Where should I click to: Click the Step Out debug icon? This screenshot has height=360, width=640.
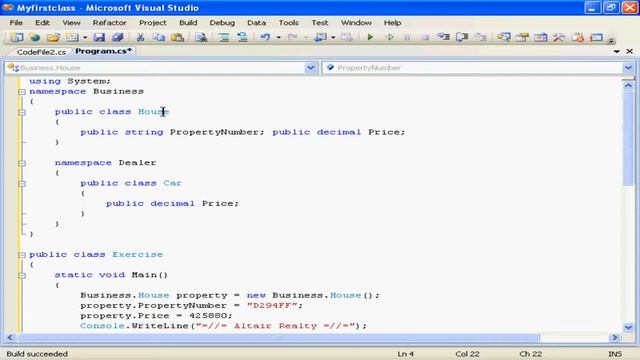pos(480,38)
